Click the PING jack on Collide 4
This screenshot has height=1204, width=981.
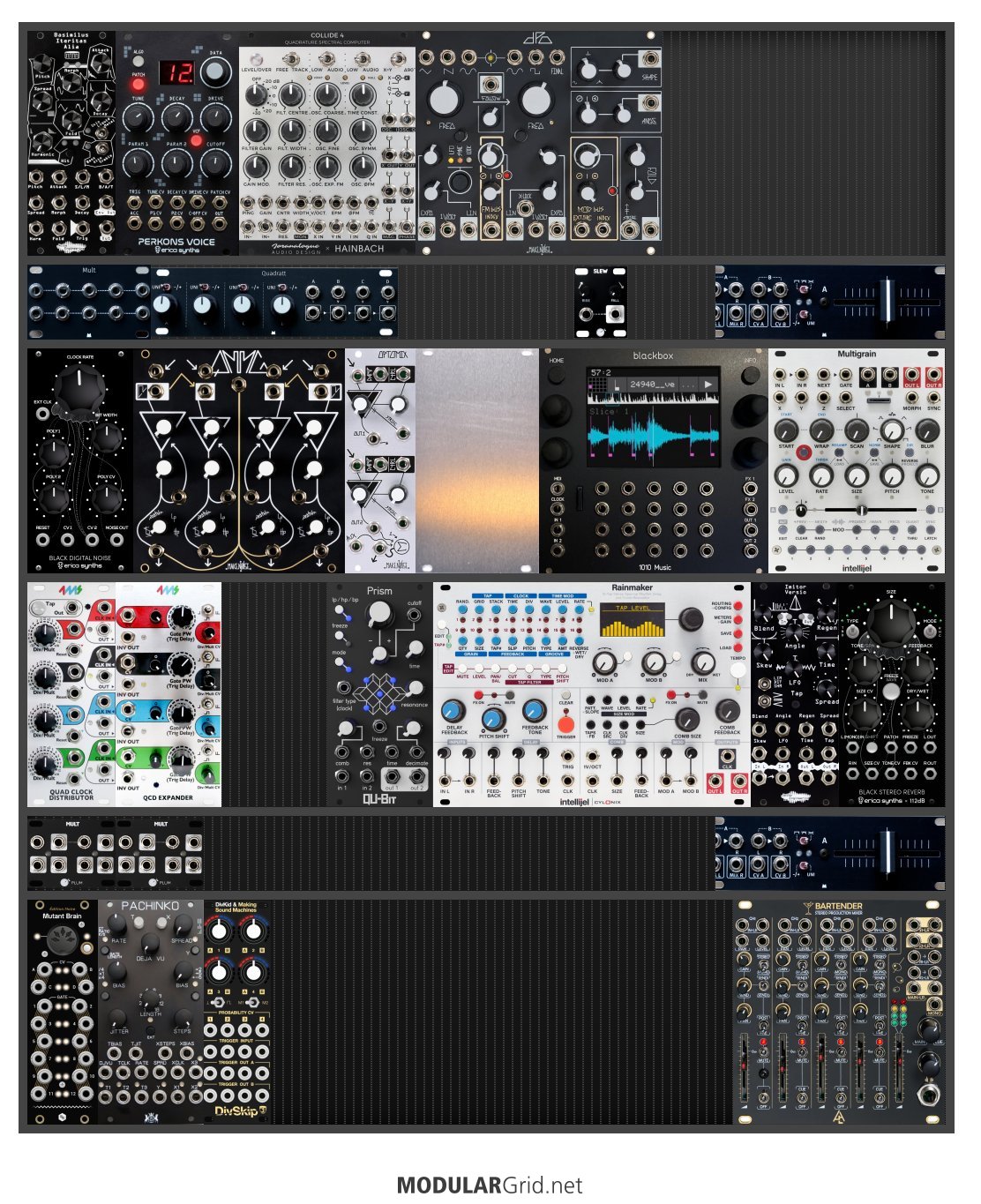[x=249, y=202]
